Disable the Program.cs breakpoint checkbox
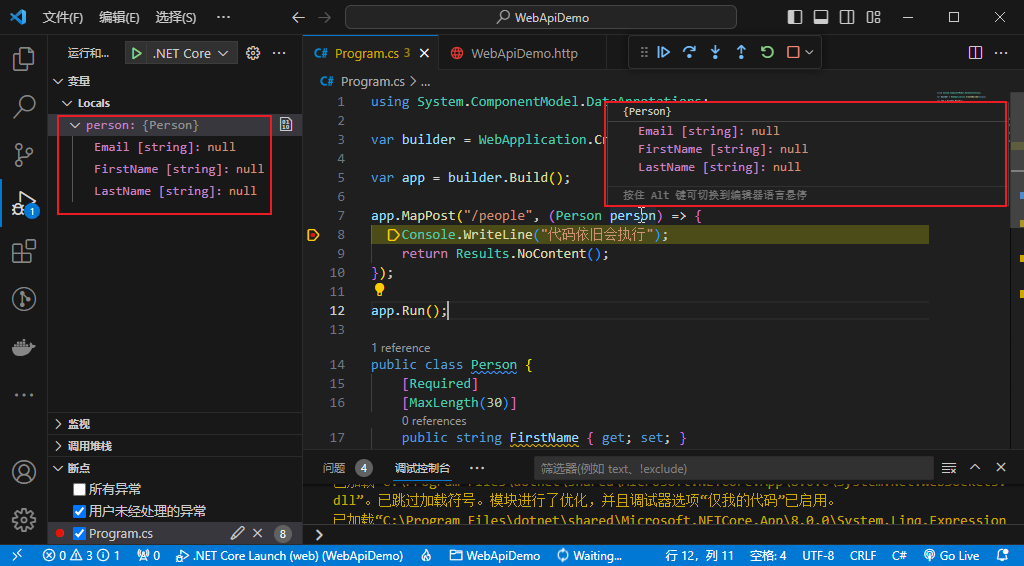1024x566 pixels. (80, 534)
